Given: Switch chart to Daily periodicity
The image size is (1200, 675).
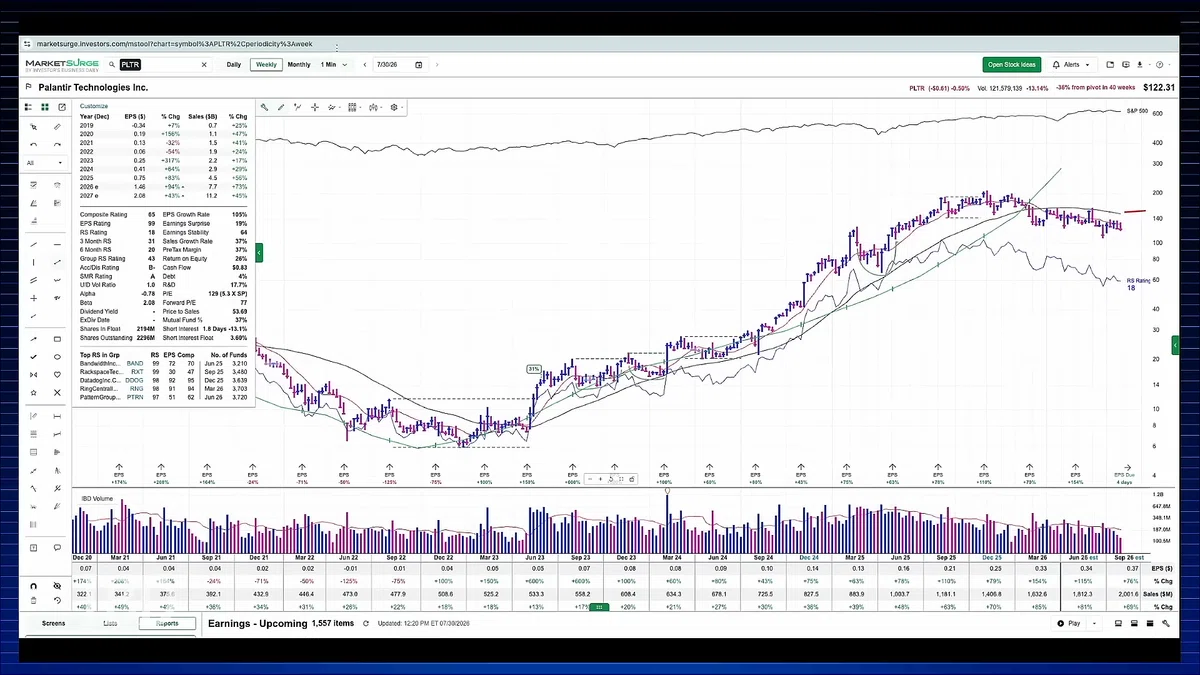Looking at the screenshot, I should (x=233, y=64).
